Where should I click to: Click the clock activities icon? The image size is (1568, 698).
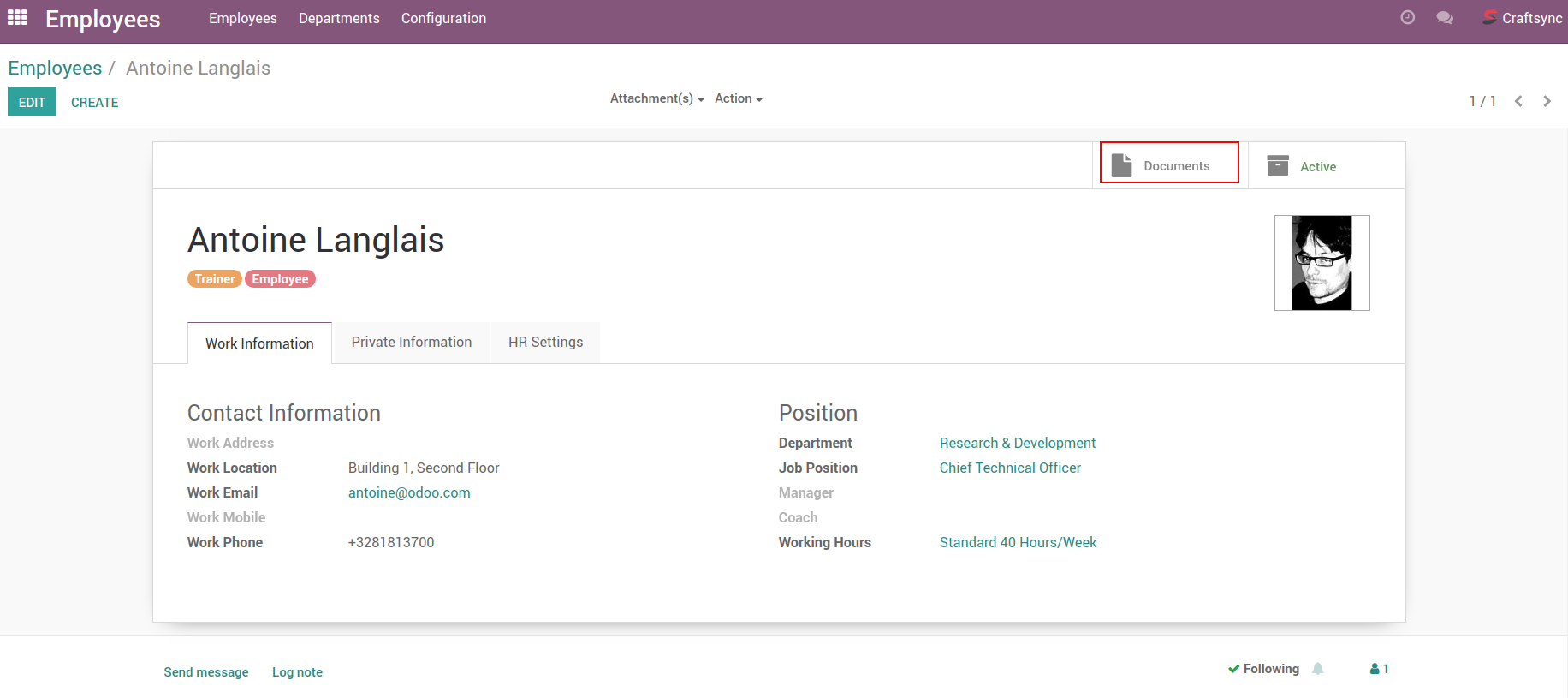point(1407,18)
